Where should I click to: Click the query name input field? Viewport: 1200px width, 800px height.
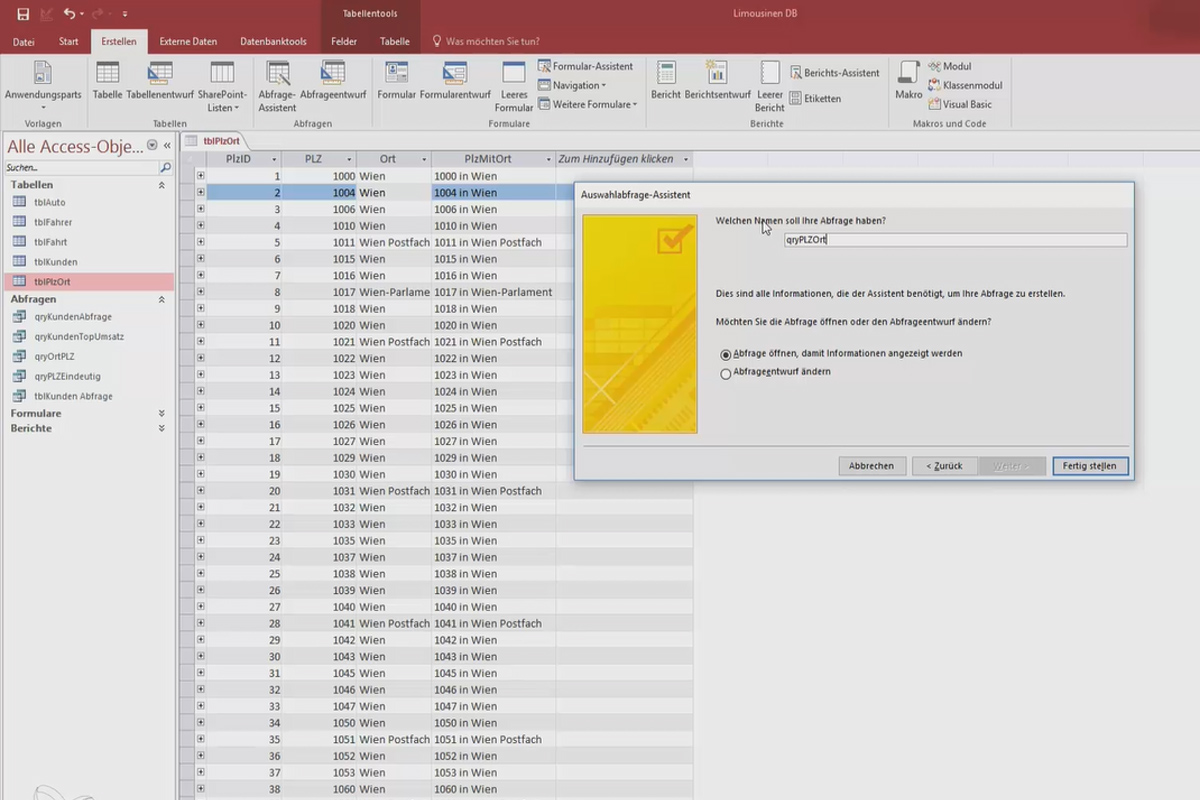pyautogui.click(x=955, y=240)
